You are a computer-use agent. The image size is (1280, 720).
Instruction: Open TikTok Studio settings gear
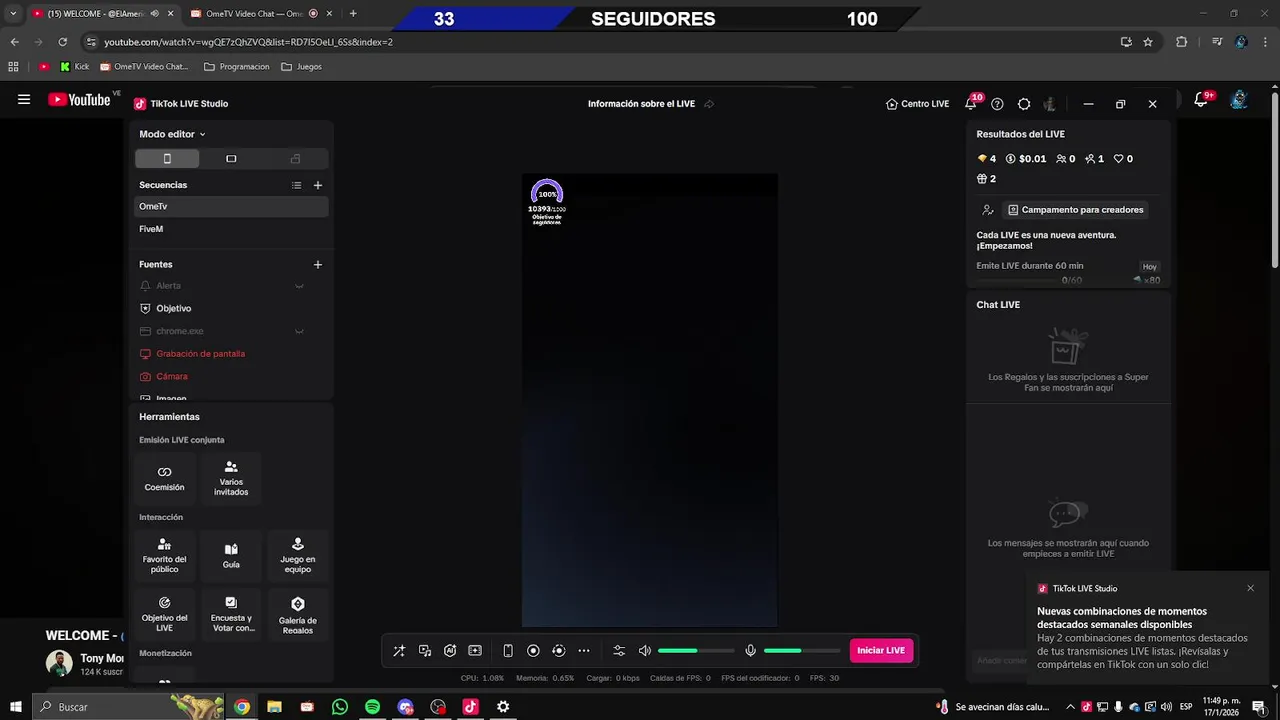pos(1024,104)
